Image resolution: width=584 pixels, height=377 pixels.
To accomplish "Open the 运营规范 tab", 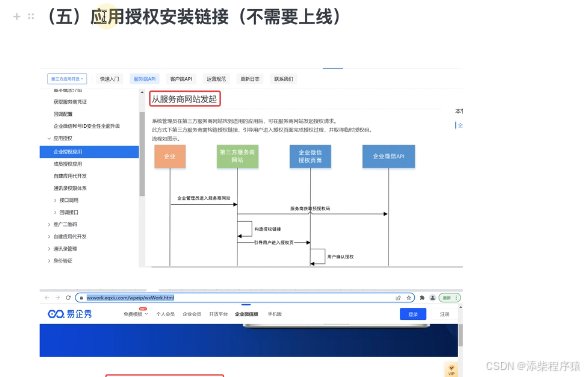I will (x=216, y=79).
